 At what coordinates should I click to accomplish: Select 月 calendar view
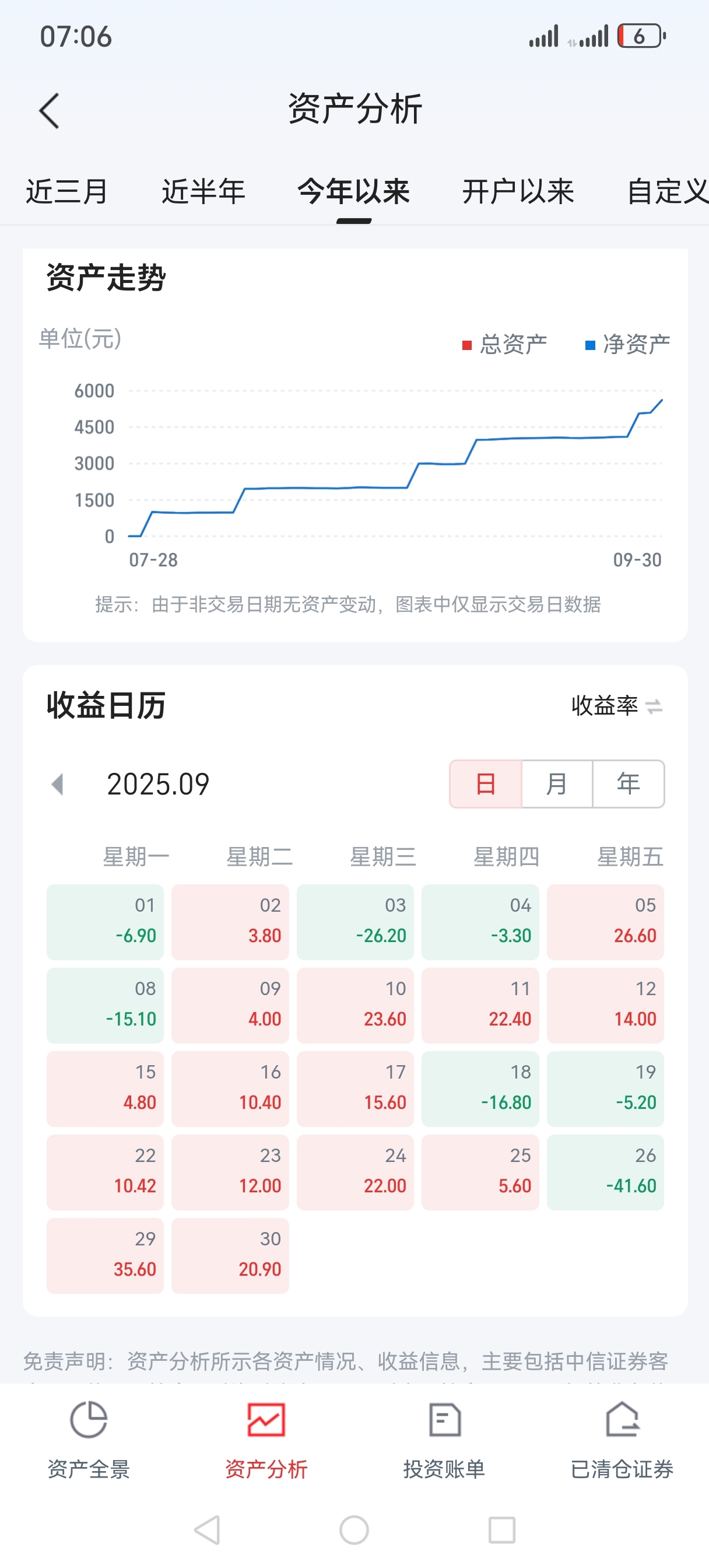[556, 784]
